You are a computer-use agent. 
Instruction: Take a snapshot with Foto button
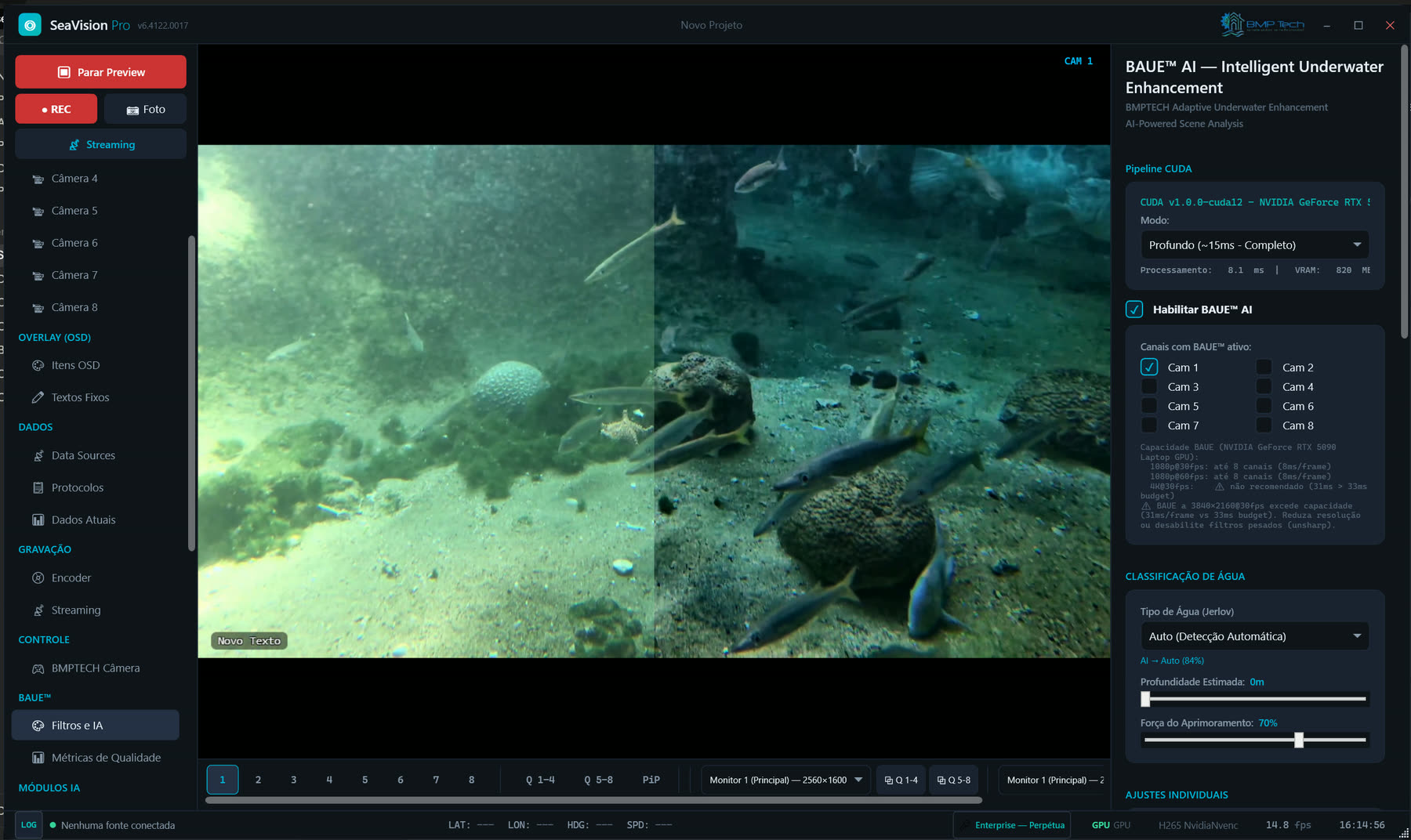click(x=146, y=109)
